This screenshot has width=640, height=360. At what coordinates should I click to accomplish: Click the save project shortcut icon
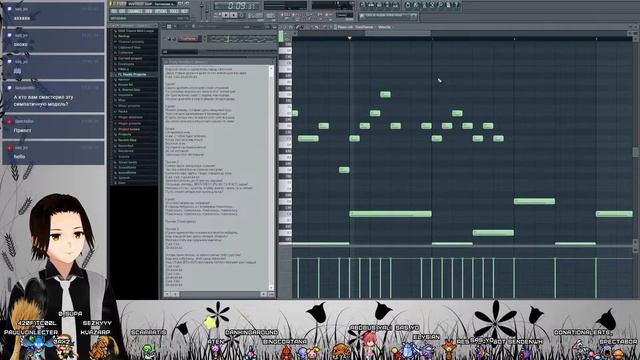click(416, 5)
